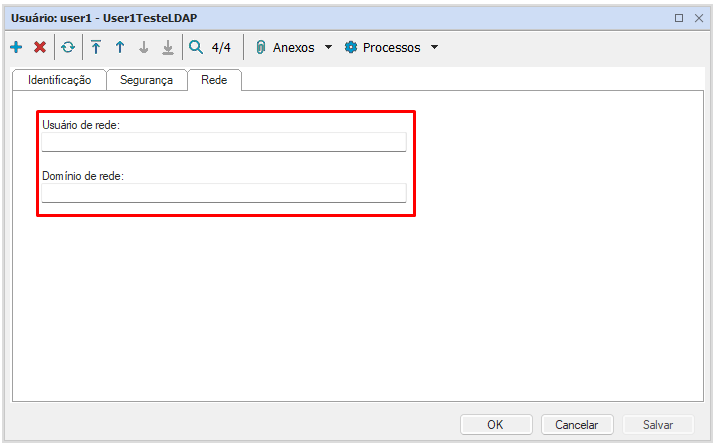Focus the Domínio de rede field
This screenshot has height=446, width=713.
224,193
